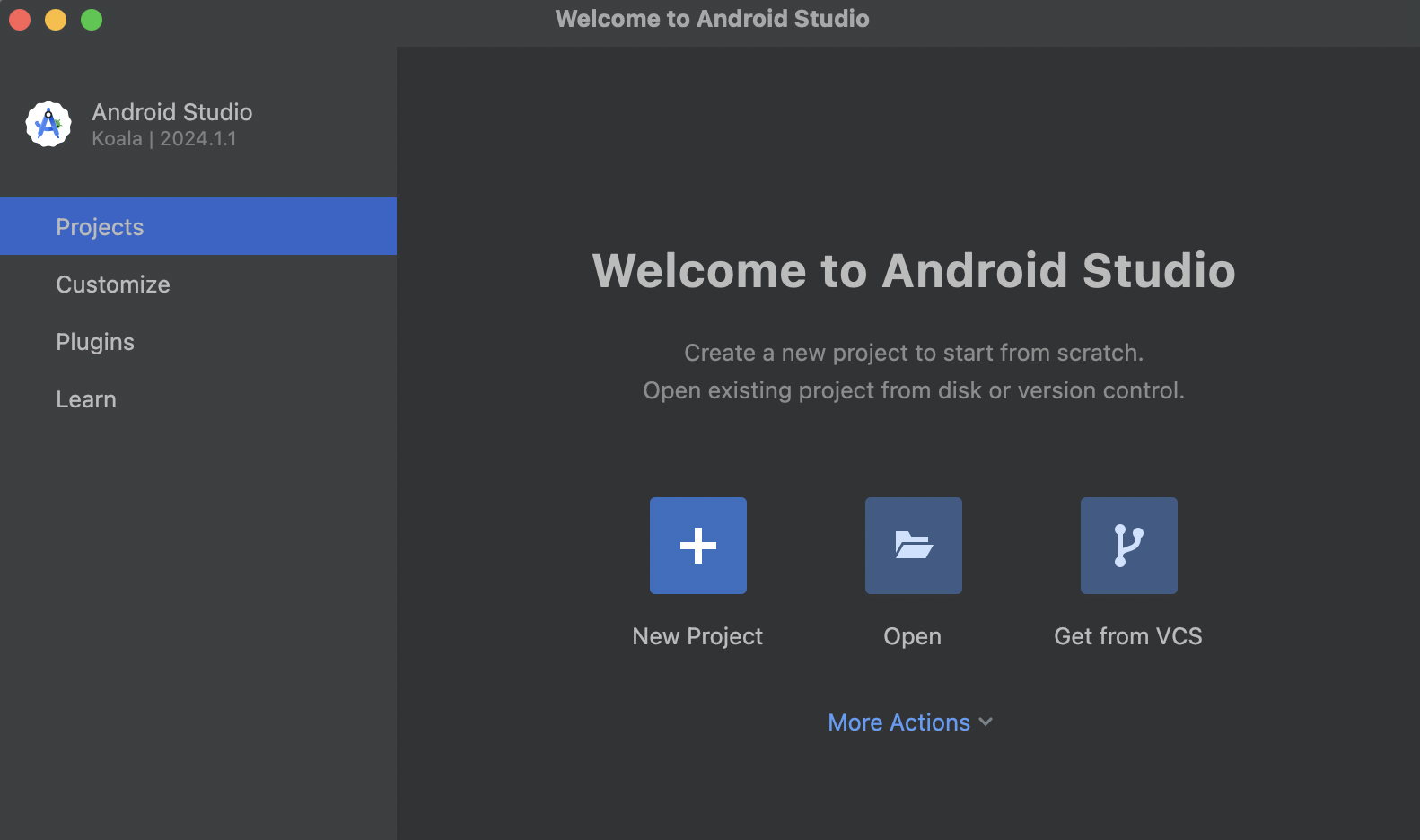Switch to the Customize tab
This screenshot has height=840, width=1420.
click(x=198, y=284)
